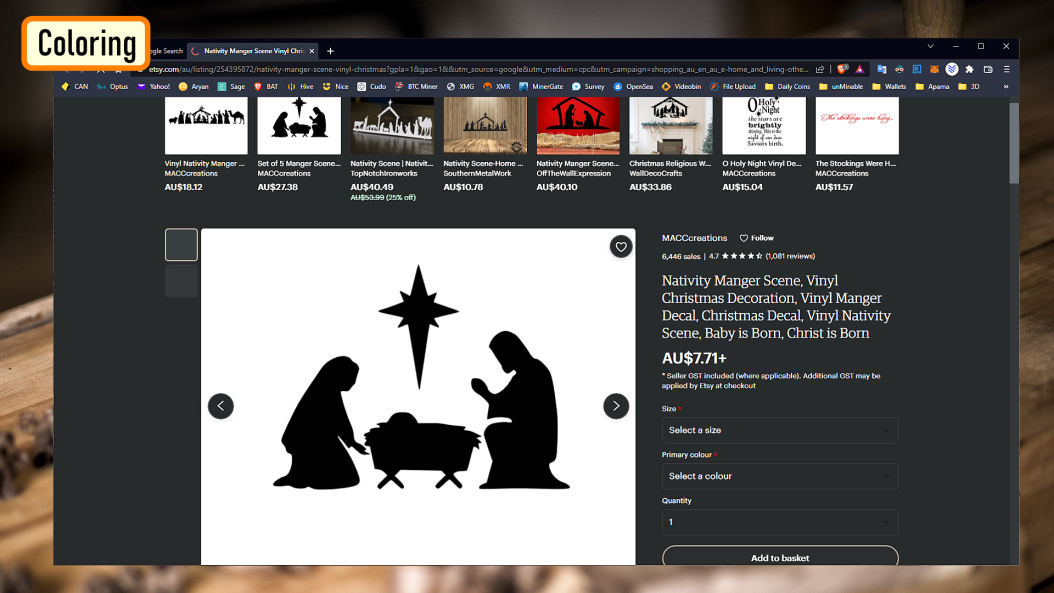Open O Holy Night Vinyl thumbnail
Viewport: 1054px width, 593px height.
coord(764,125)
